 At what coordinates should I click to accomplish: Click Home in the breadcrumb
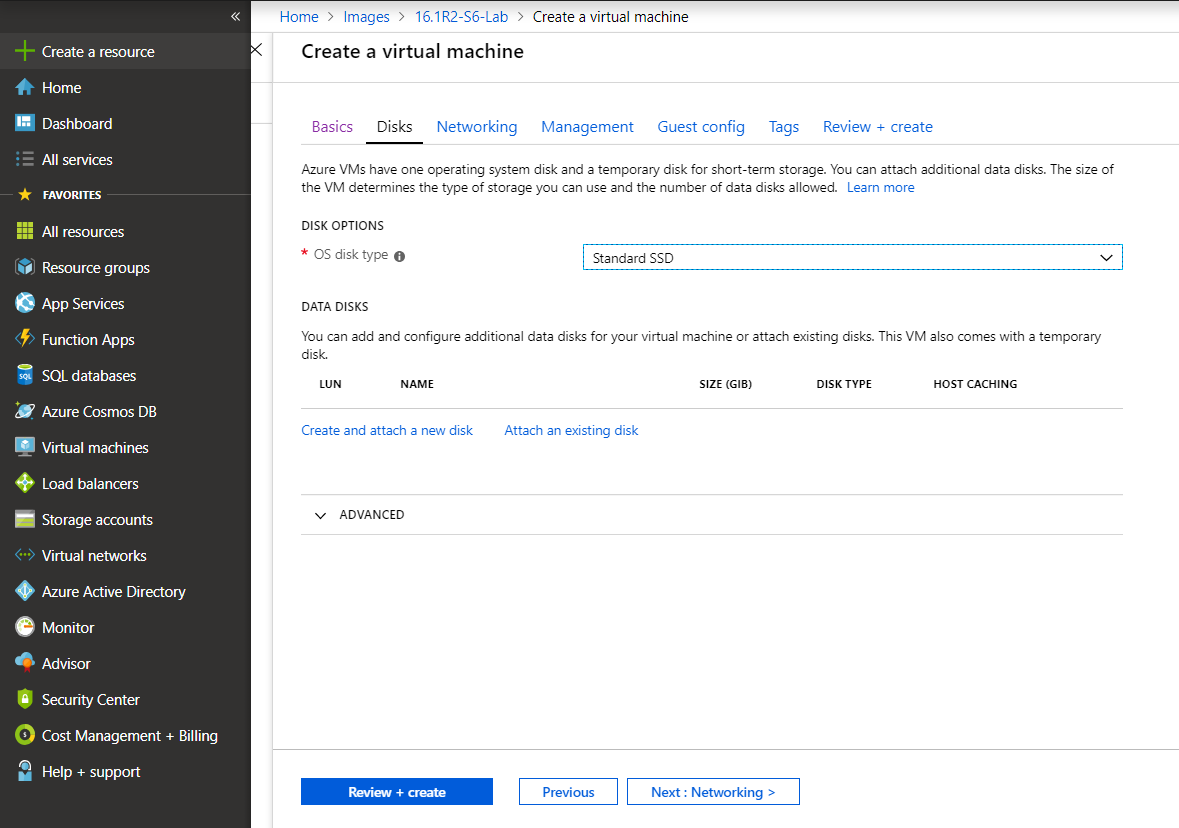(x=299, y=17)
